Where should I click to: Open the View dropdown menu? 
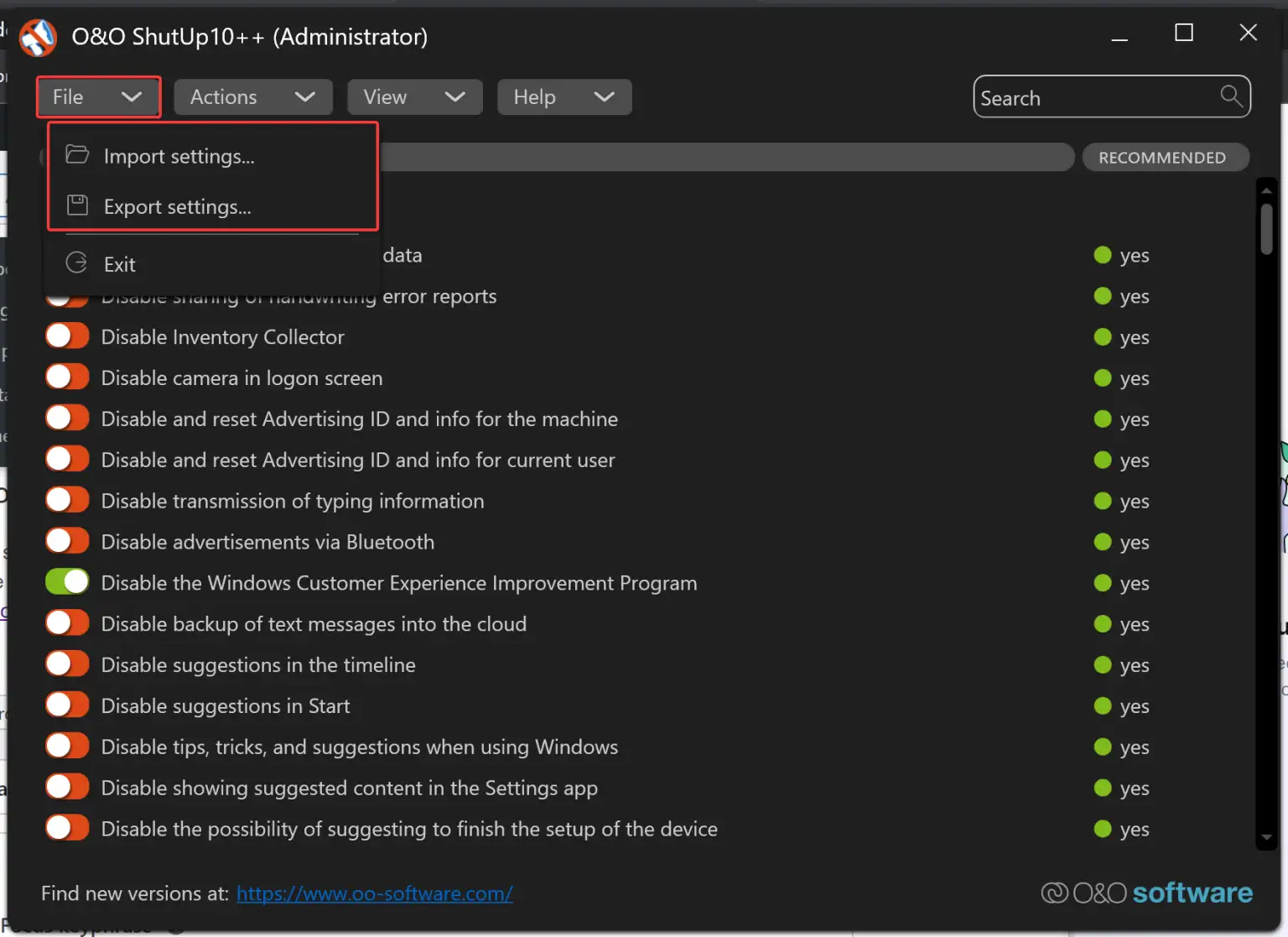click(x=414, y=97)
